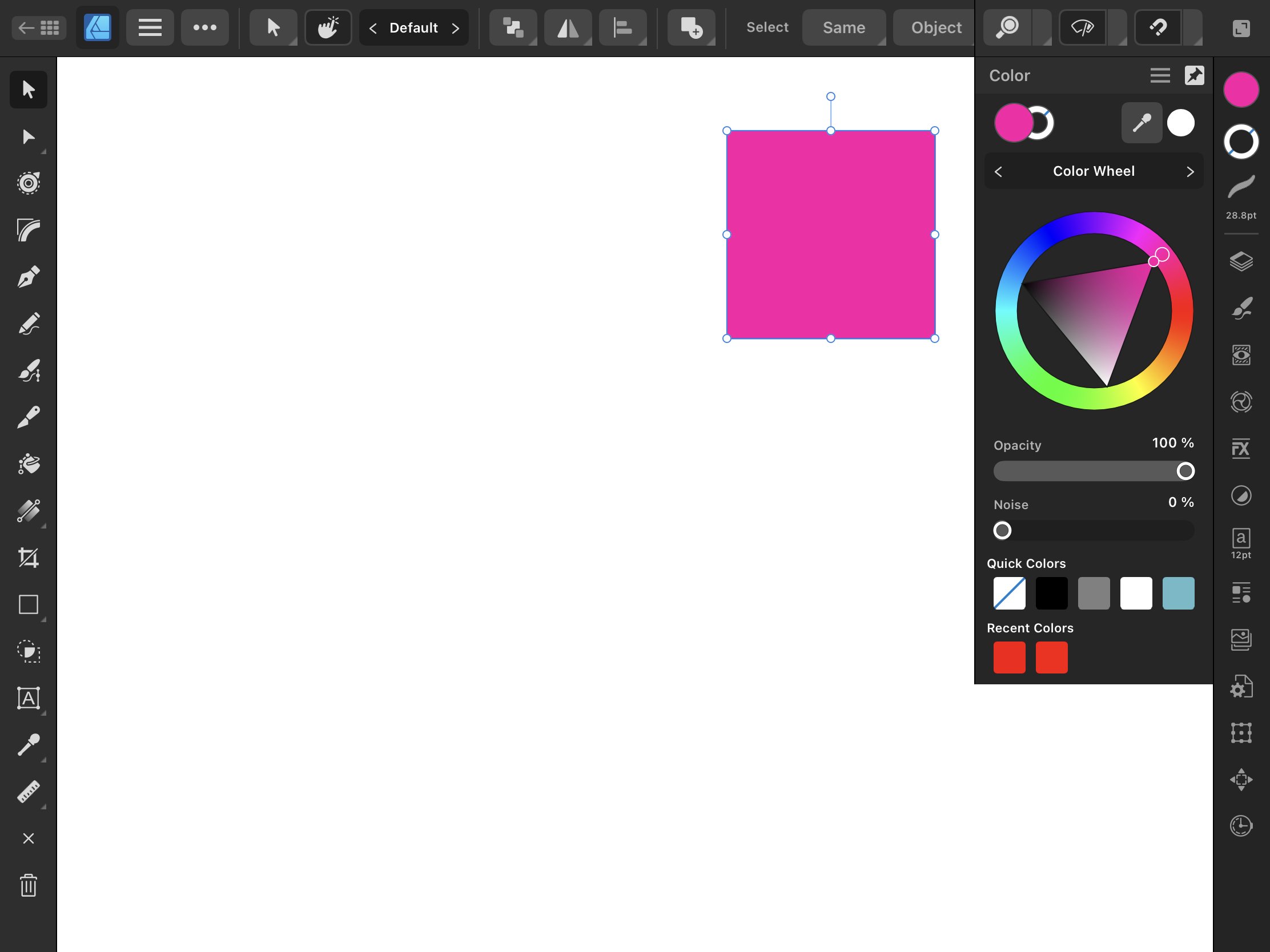
Task: Click the Noise slider handle
Action: click(1002, 530)
